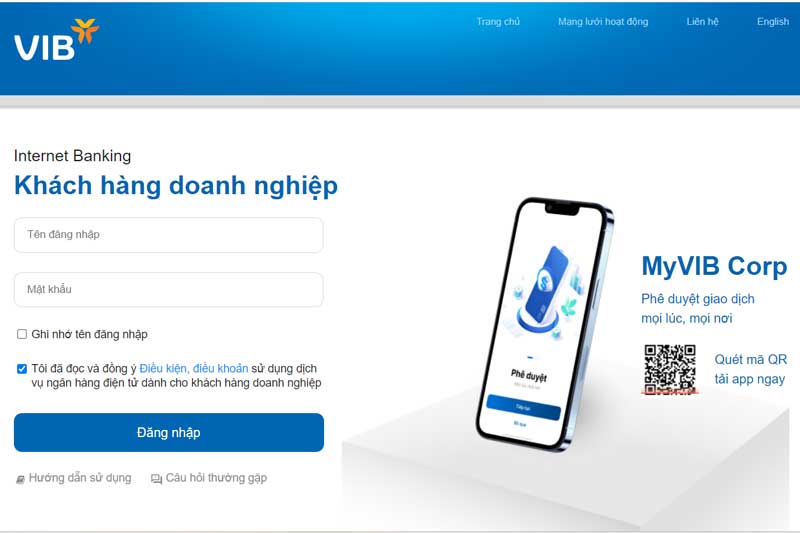Screen dimensions: 800x533
Task: Click the FAQ chat bubble icon
Action: tap(156, 478)
